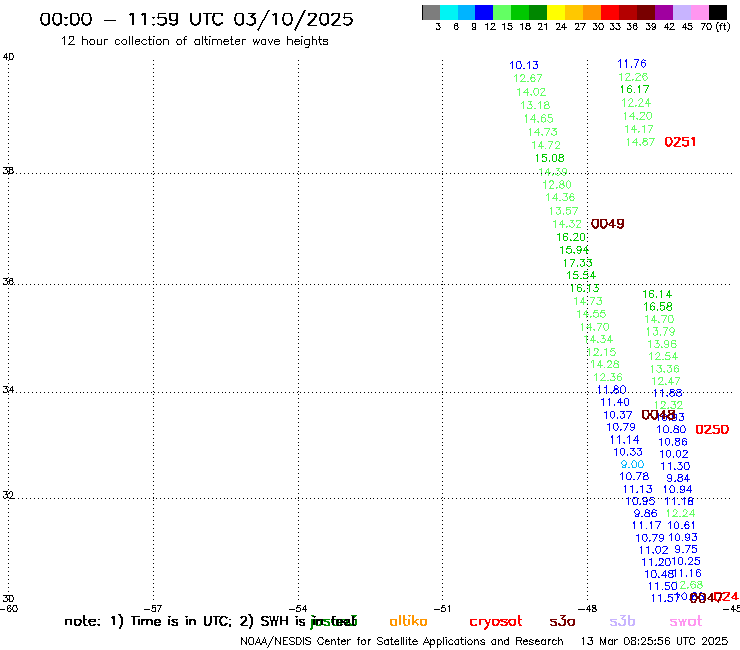The height and width of the screenshot is (650, 740).
Task: Select the wave height reading 13.57
Action: pyautogui.click(x=563, y=211)
